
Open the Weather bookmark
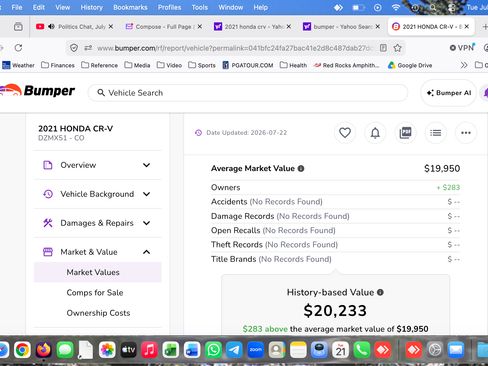[x=18, y=65]
